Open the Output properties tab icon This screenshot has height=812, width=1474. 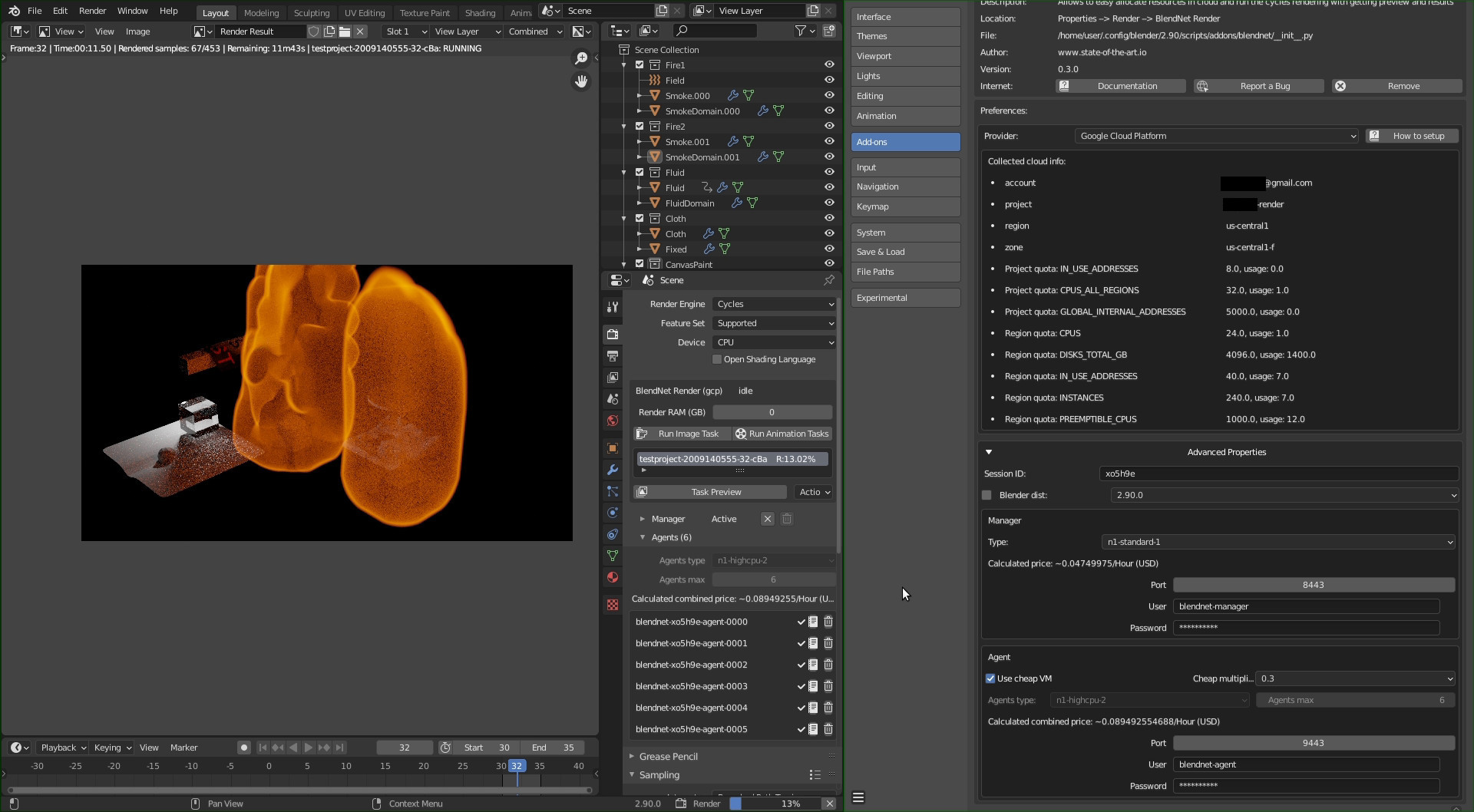pyautogui.click(x=613, y=356)
